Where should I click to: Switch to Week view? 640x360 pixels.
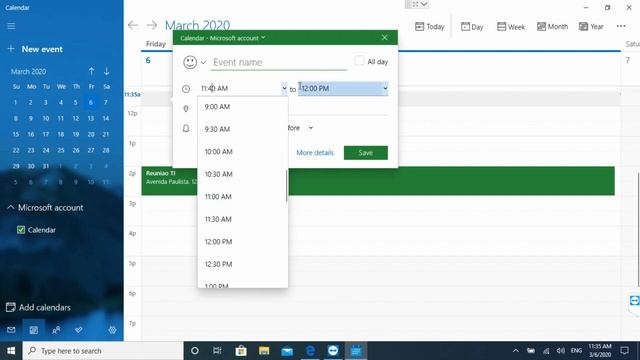(511, 27)
